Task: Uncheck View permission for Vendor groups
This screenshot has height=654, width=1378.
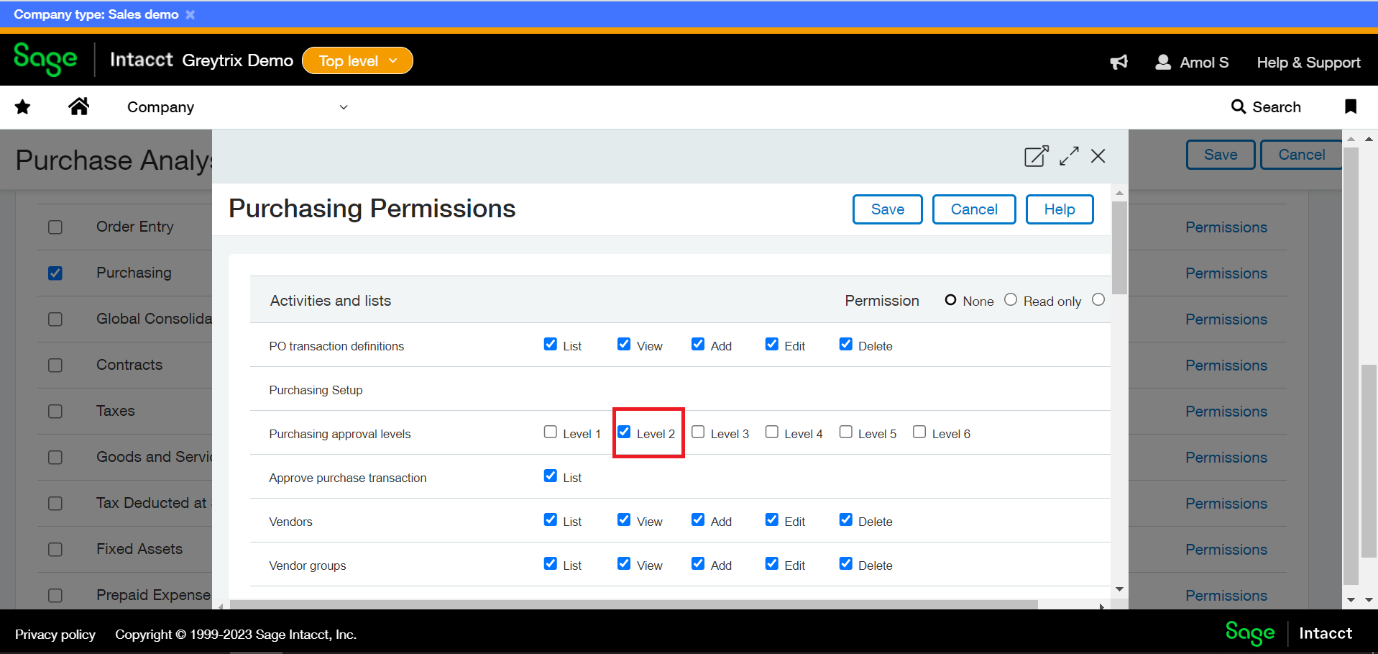Action: (x=624, y=564)
